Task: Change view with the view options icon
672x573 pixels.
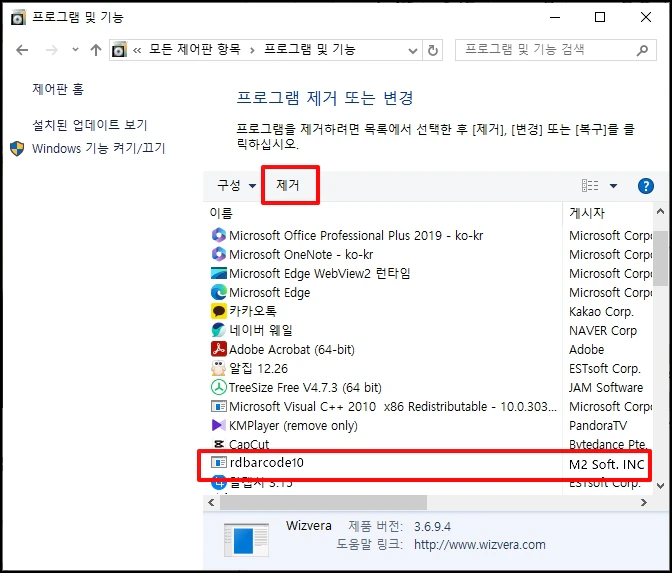Action: 590,186
